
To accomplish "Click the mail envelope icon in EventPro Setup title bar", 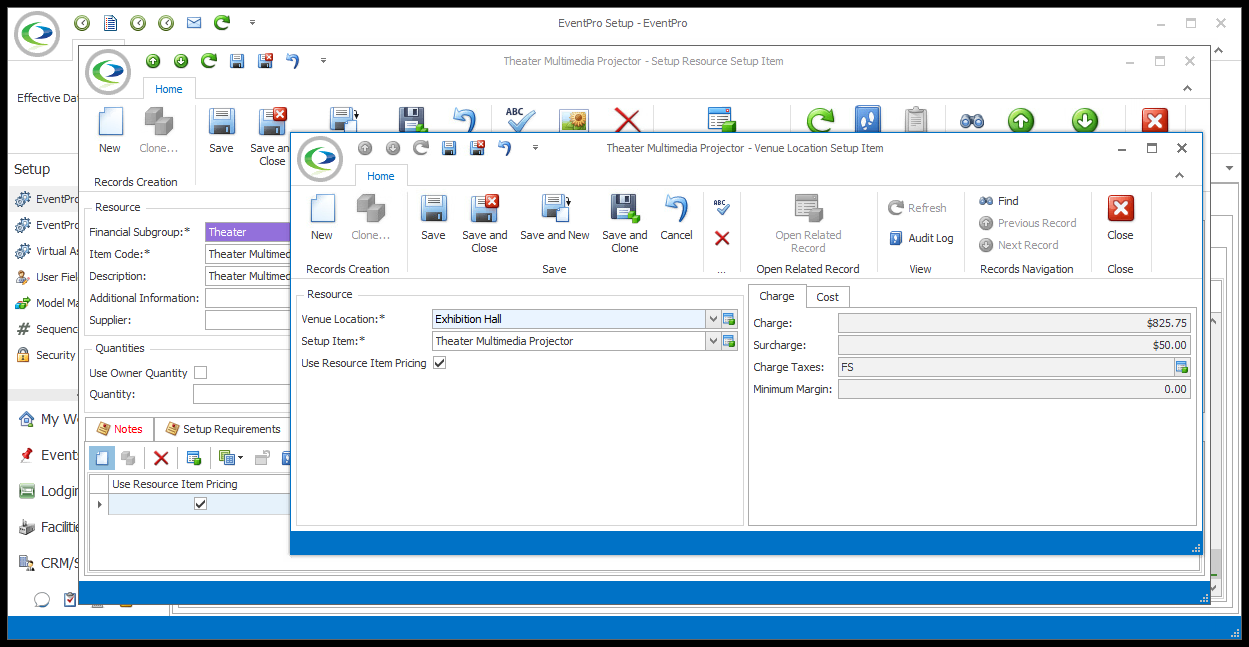I will pyautogui.click(x=194, y=22).
